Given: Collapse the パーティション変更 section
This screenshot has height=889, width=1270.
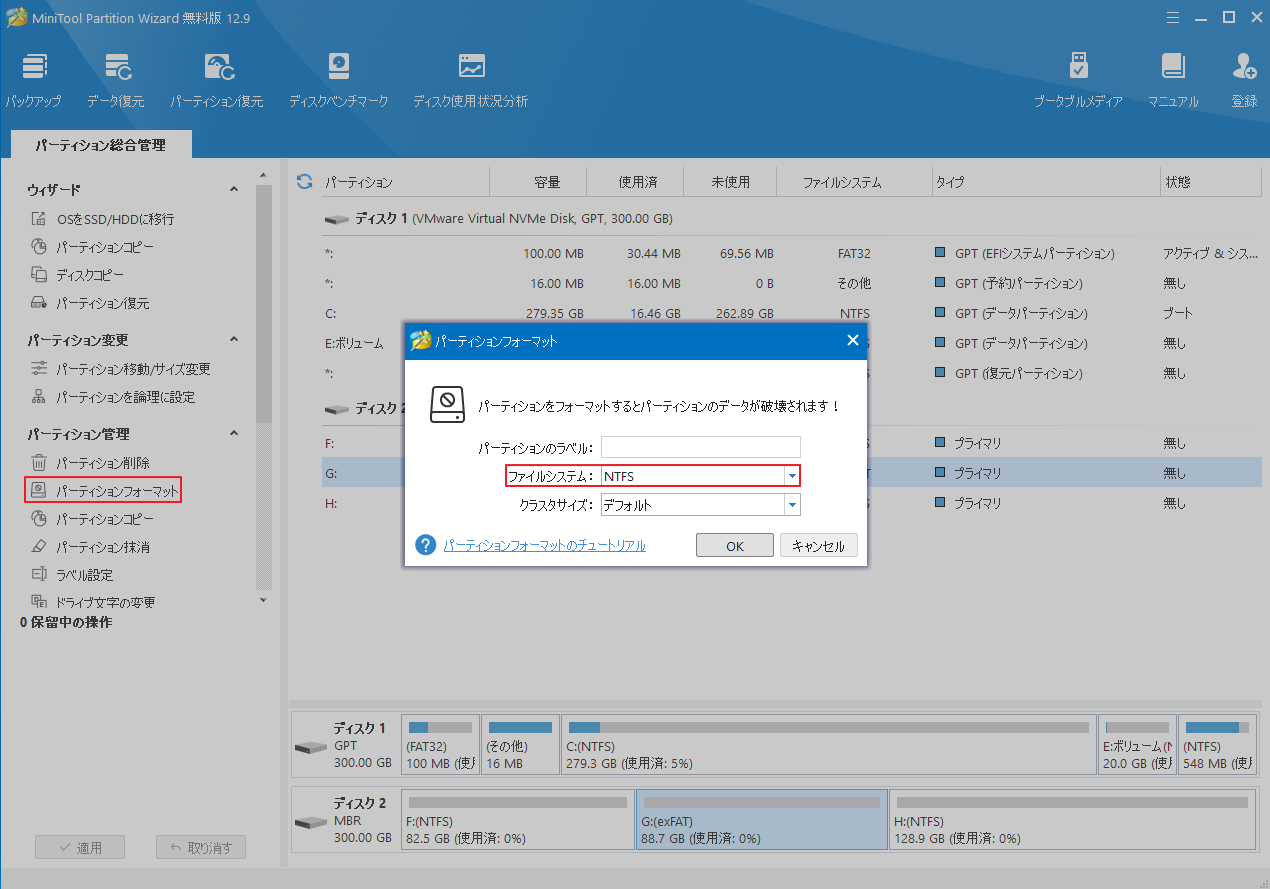Looking at the screenshot, I should 233,338.
